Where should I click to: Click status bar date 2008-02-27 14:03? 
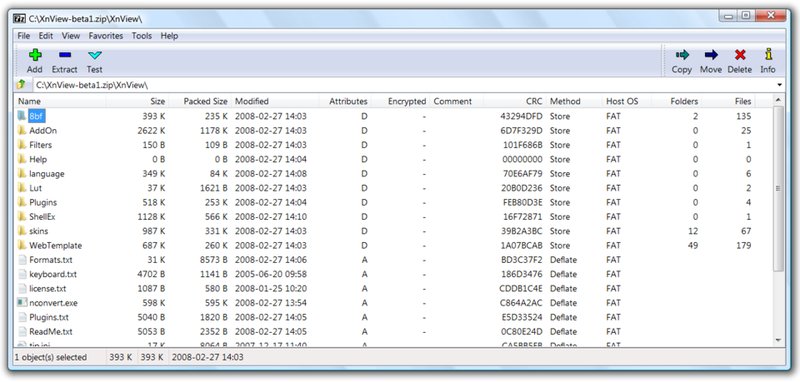[x=208, y=357]
